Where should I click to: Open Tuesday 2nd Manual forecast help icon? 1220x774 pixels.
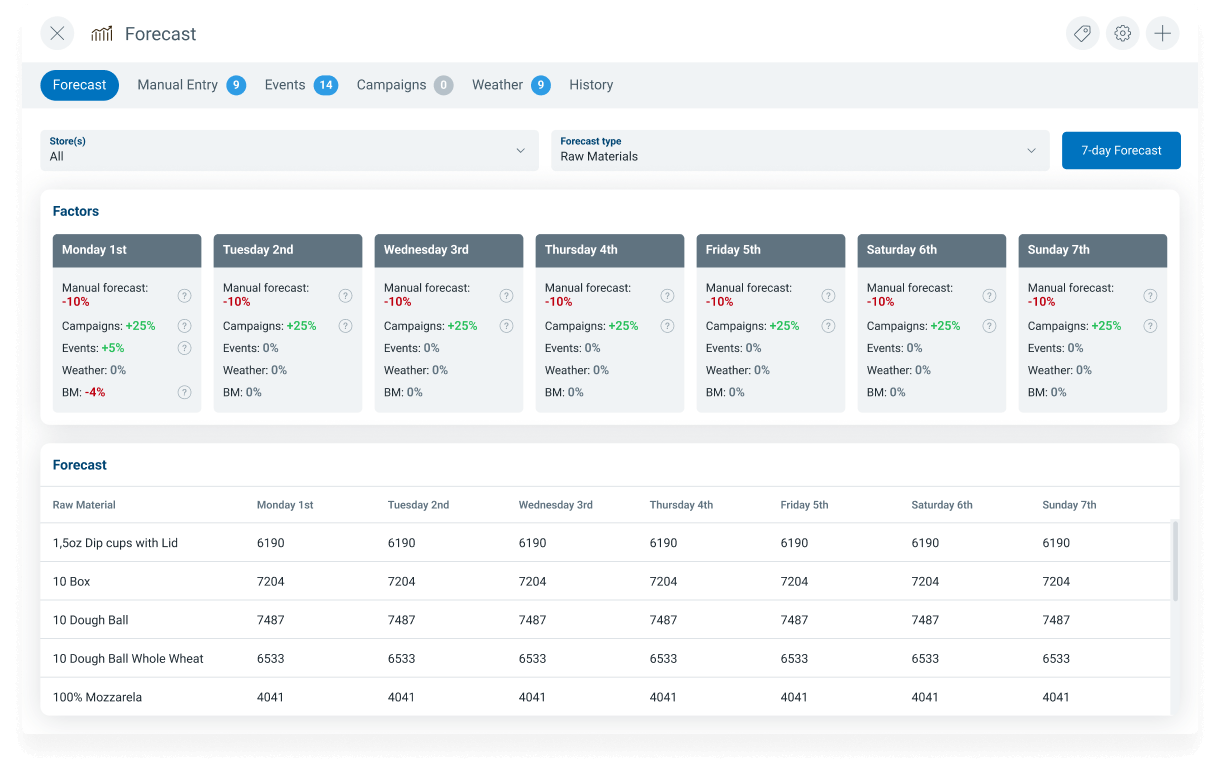pyautogui.click(x=345, y=296)
